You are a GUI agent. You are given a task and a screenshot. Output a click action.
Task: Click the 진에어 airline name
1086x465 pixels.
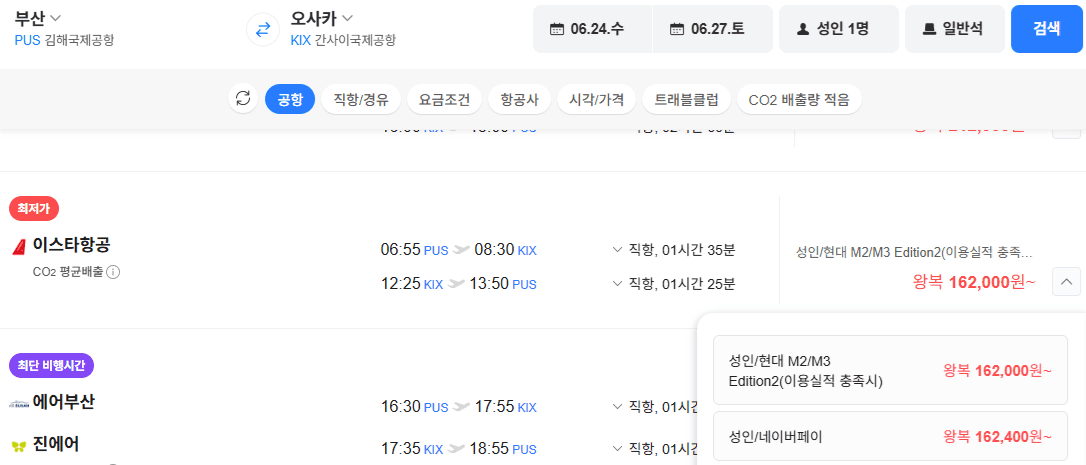(55, 444)
